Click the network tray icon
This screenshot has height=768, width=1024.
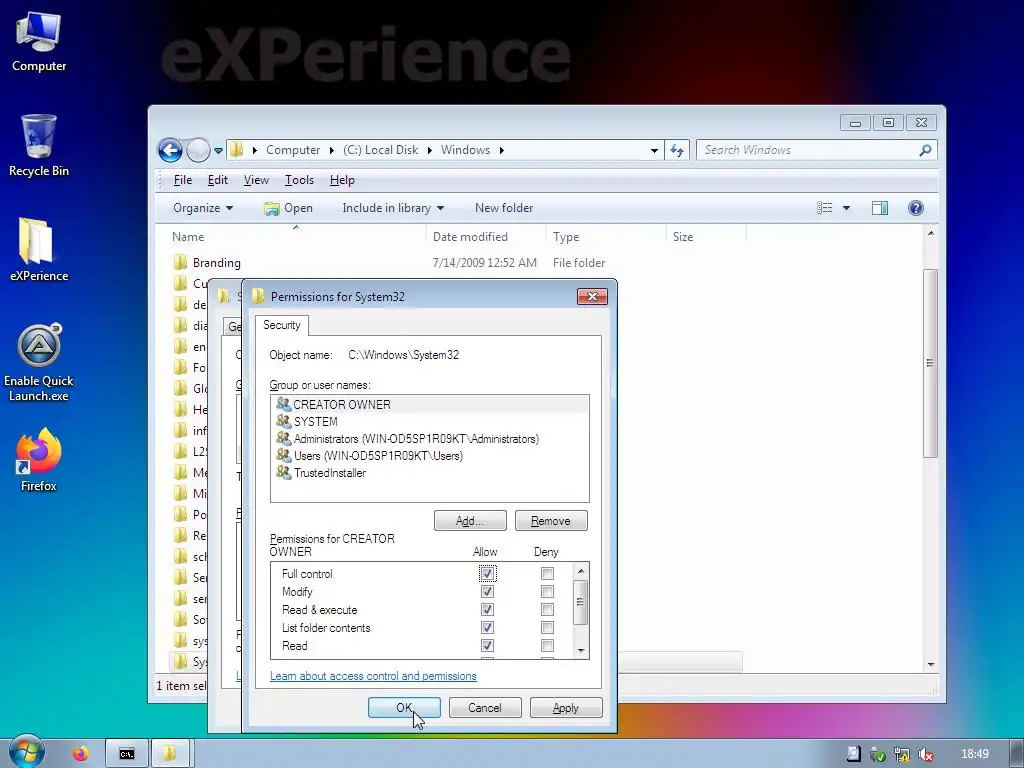[902, 754]
